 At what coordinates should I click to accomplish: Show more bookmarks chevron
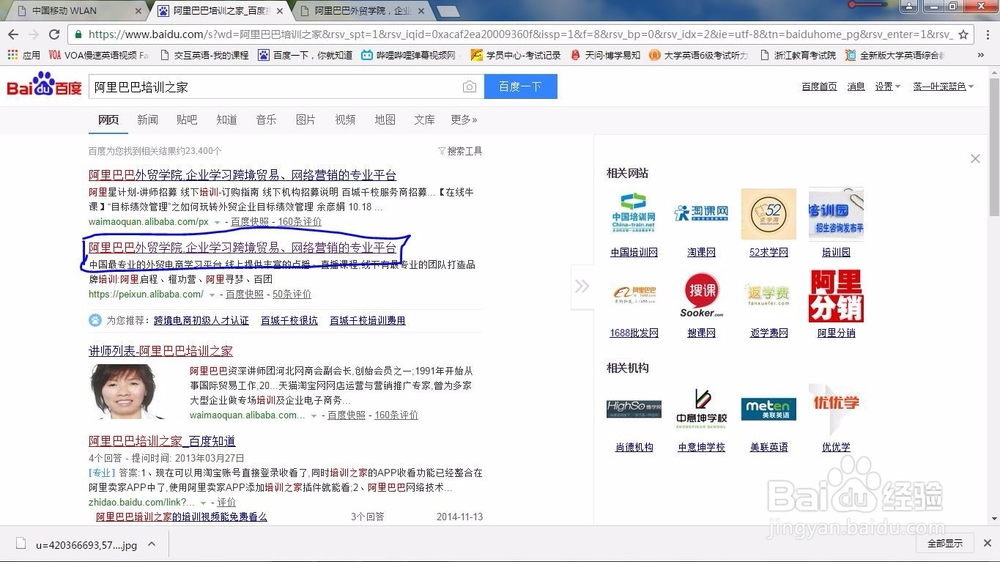[x=980, y=55]
